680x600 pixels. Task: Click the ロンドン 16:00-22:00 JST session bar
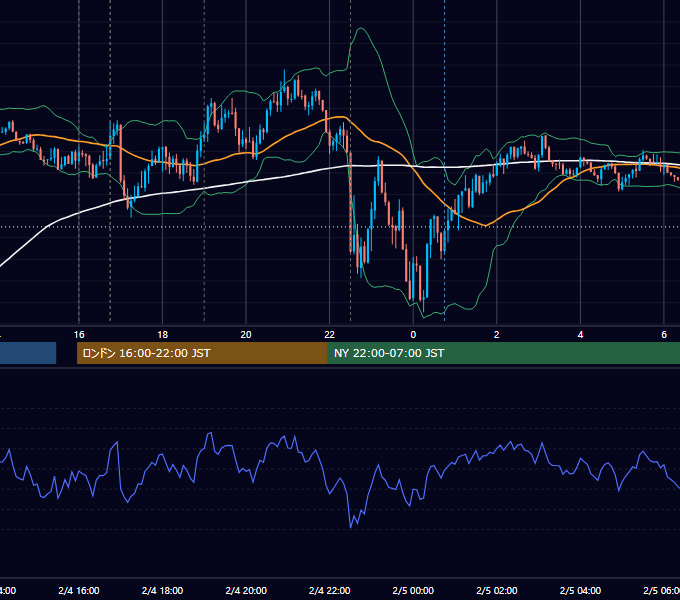point(202,353)
